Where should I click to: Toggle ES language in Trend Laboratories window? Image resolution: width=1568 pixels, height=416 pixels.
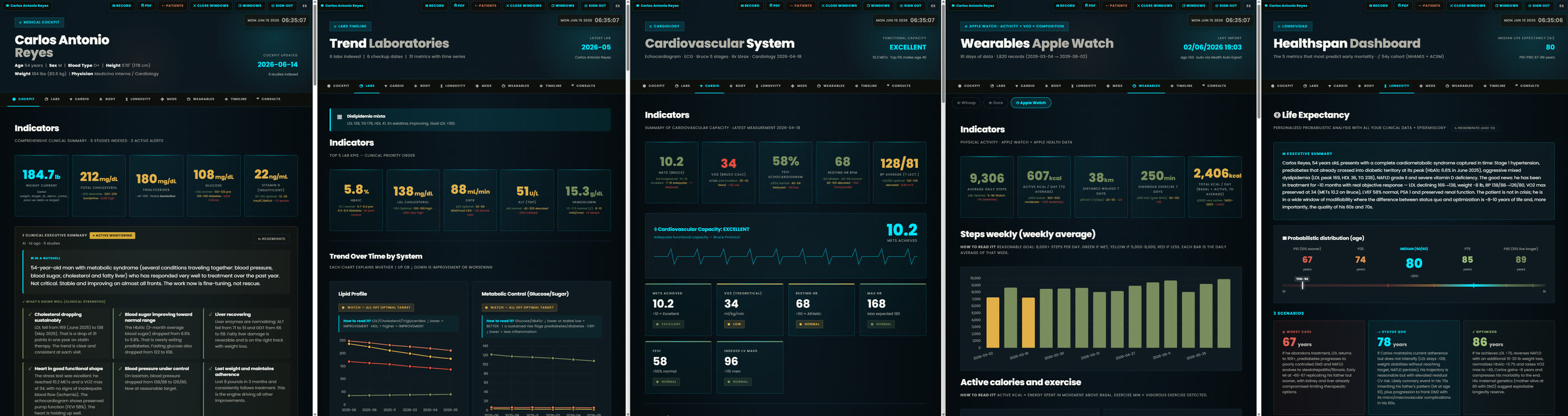point(618,6)
